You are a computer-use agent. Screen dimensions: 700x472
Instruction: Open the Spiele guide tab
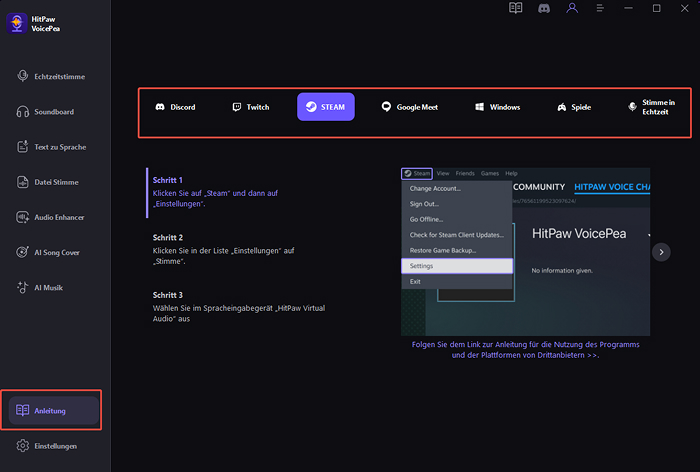574,107
